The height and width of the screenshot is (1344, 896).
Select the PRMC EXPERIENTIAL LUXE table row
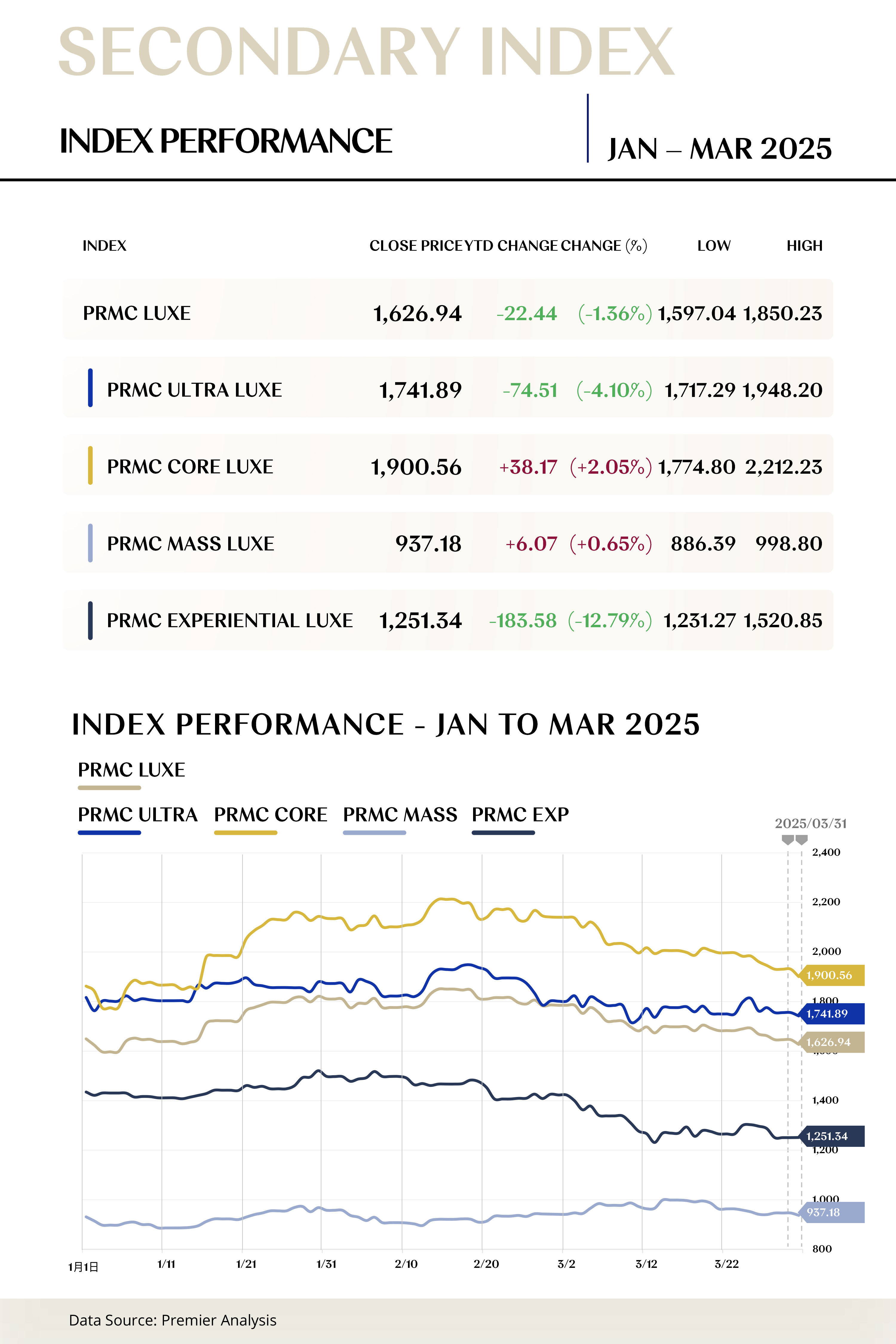pos(447,620)
